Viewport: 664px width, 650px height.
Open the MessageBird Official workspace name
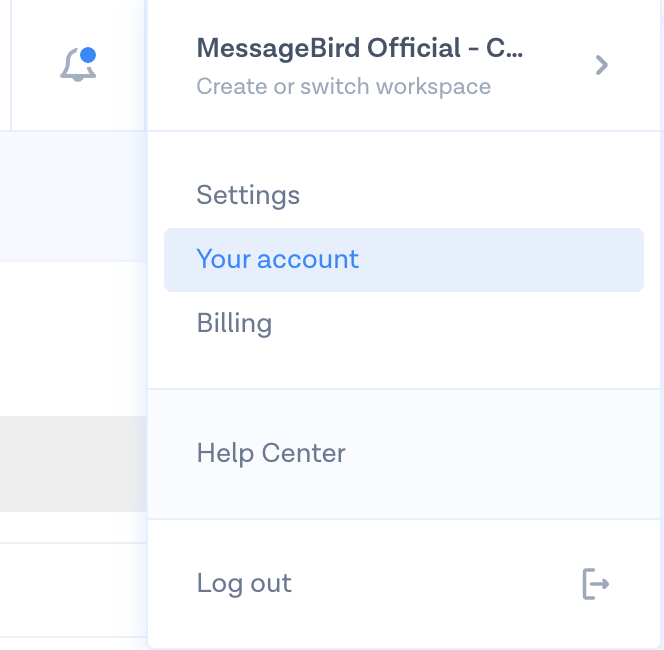point(360,48)
